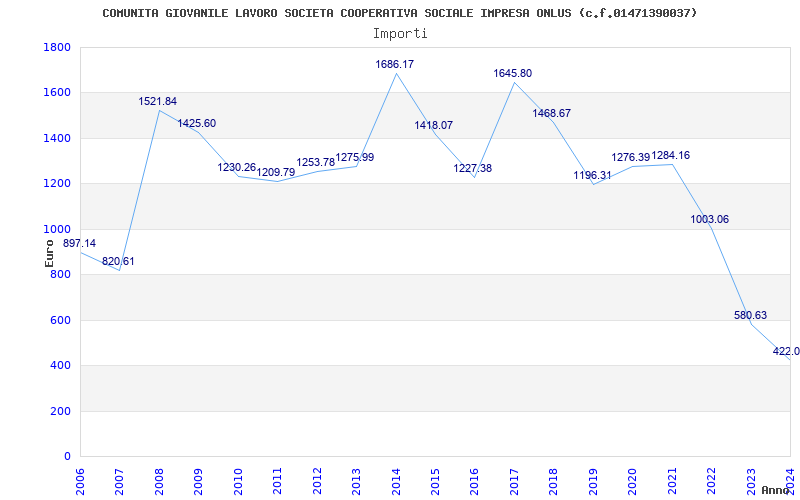
Task: Click the chart title with the cooperative name
Action: (x=400, y=13)
